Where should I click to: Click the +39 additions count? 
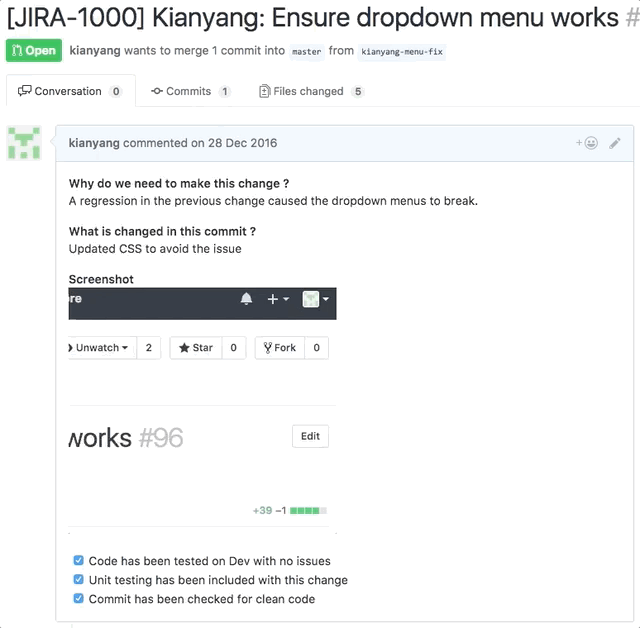(262, 510)
